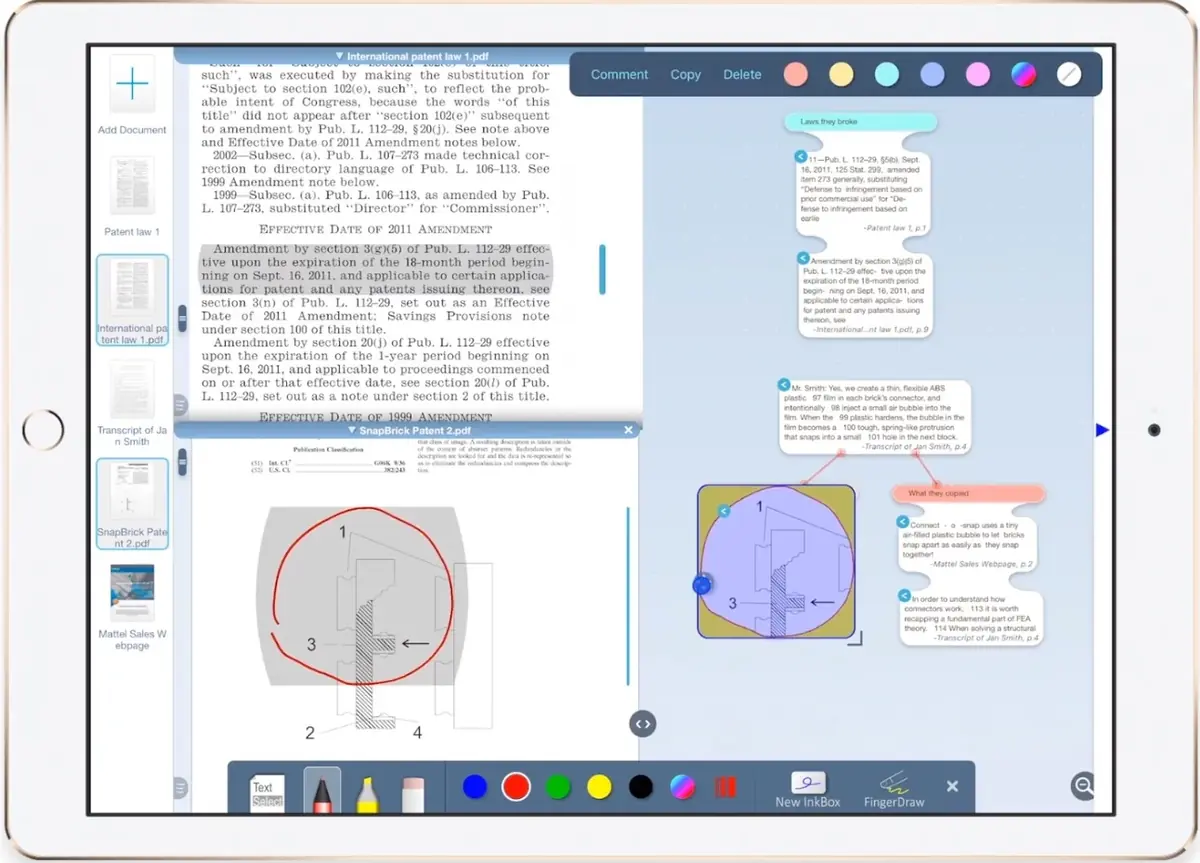1200x863 pixels.
Task: Tap the 'Effective Date of 2011 Amendment' heading
Action: click(375, 229)
